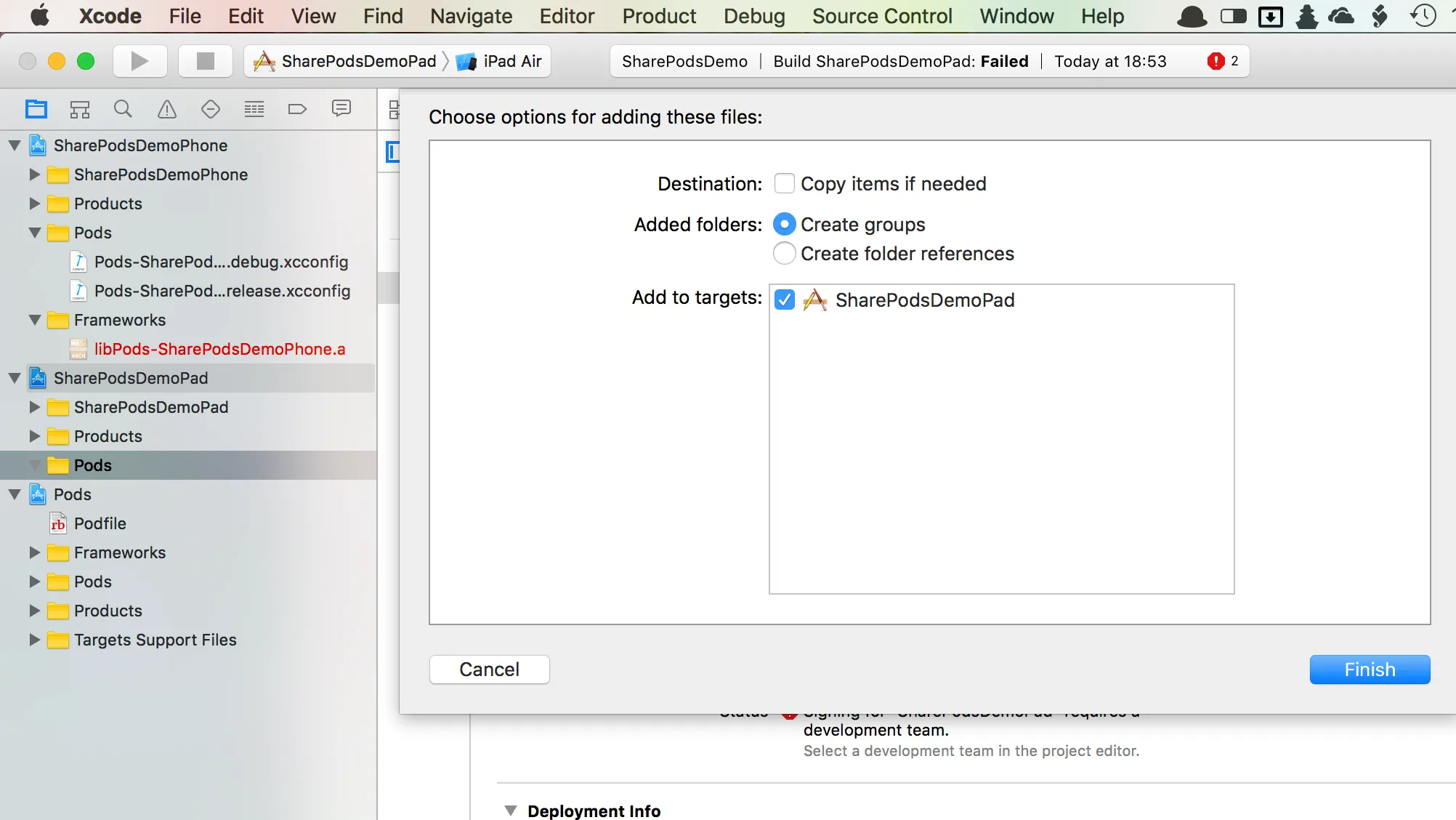Click the debug.xcconfig file icon
Screen dimensions: 1456x820
78,262
